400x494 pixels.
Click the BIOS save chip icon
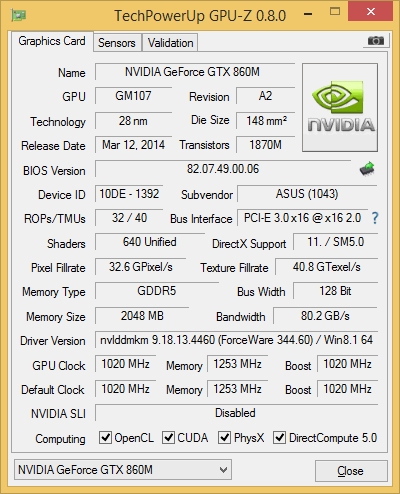tap(367, 169)
